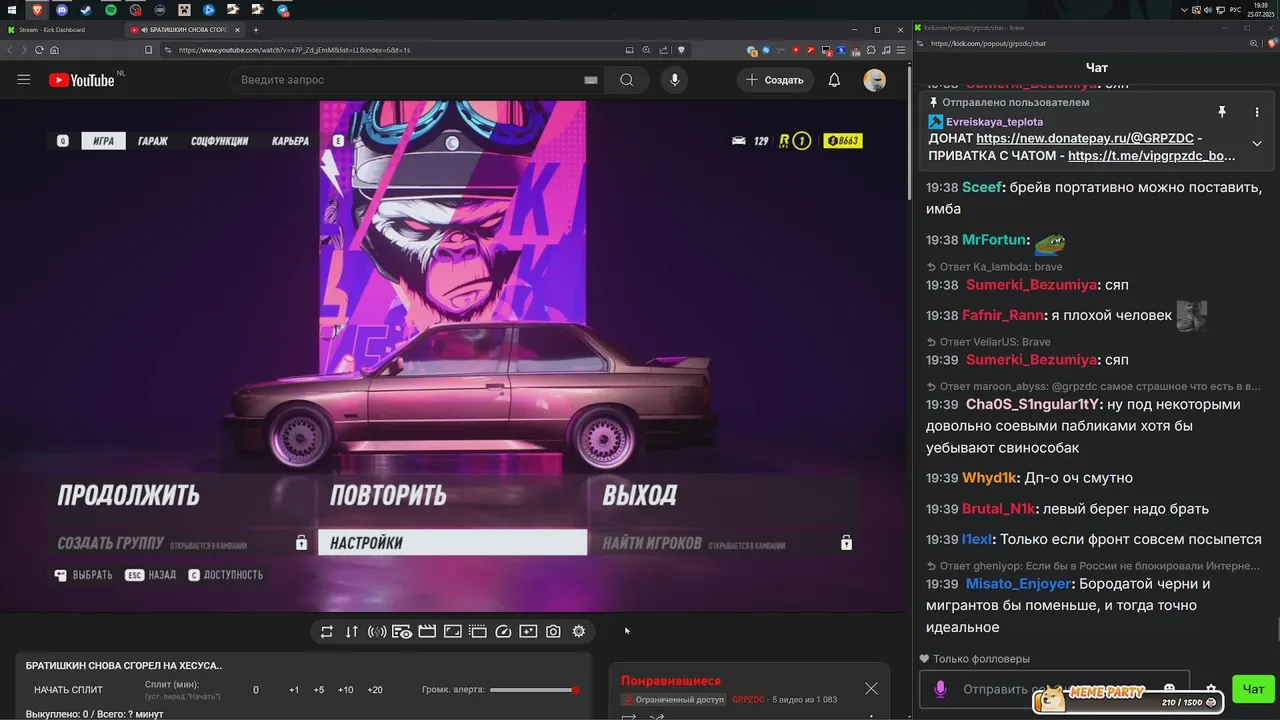Image resolution: width=1280 pixels, height=720 pixels.
Task: Open the new.donatepay.ru donation link
Action: pos(1085,138)
